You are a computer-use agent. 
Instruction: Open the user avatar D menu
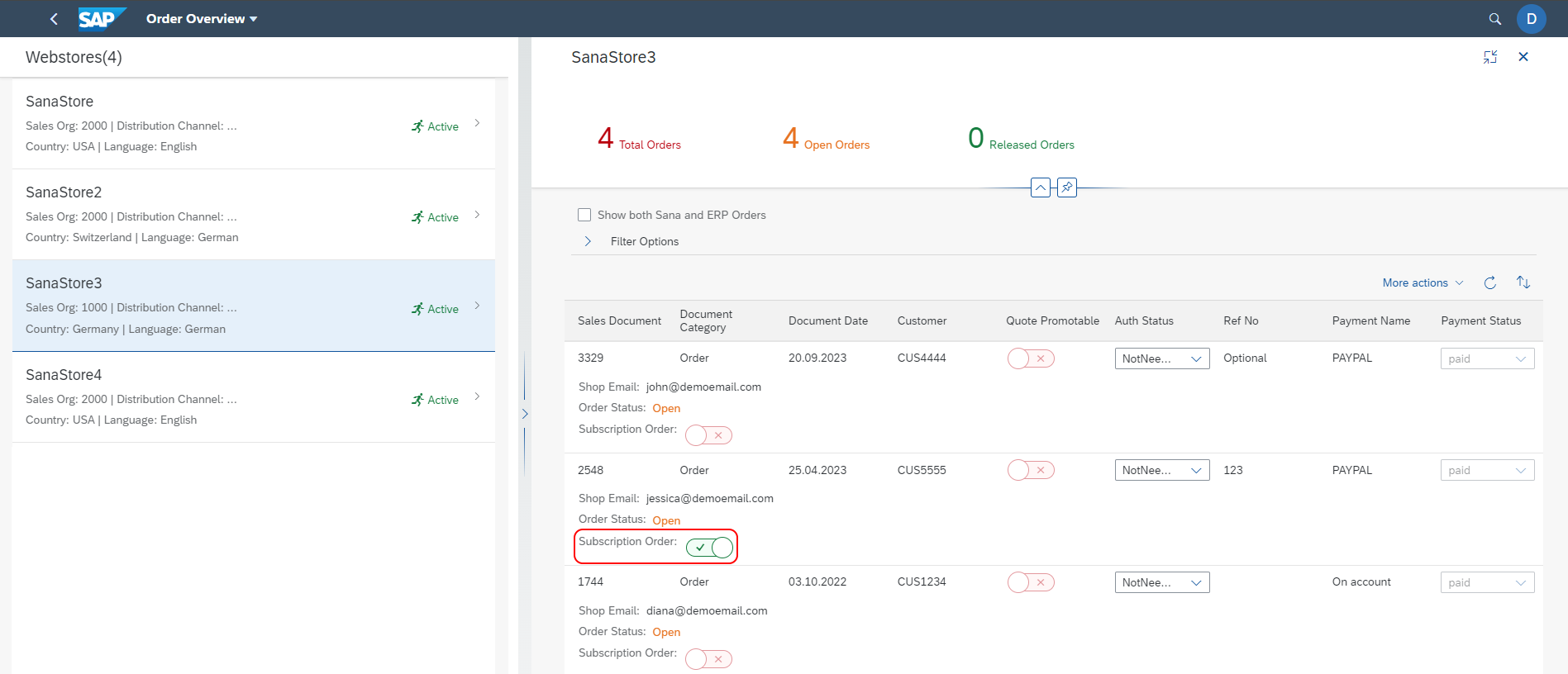(x=1531, y=18)
